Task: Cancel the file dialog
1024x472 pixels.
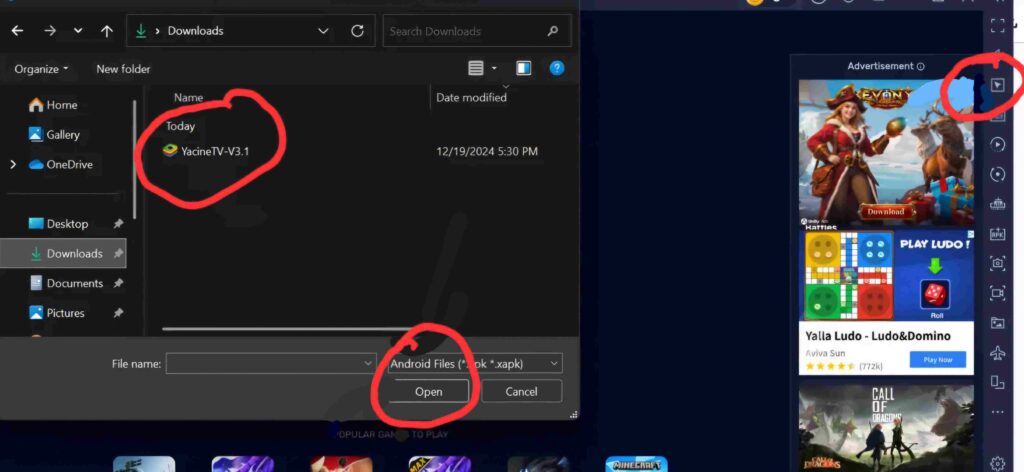Action: [521, 392]
